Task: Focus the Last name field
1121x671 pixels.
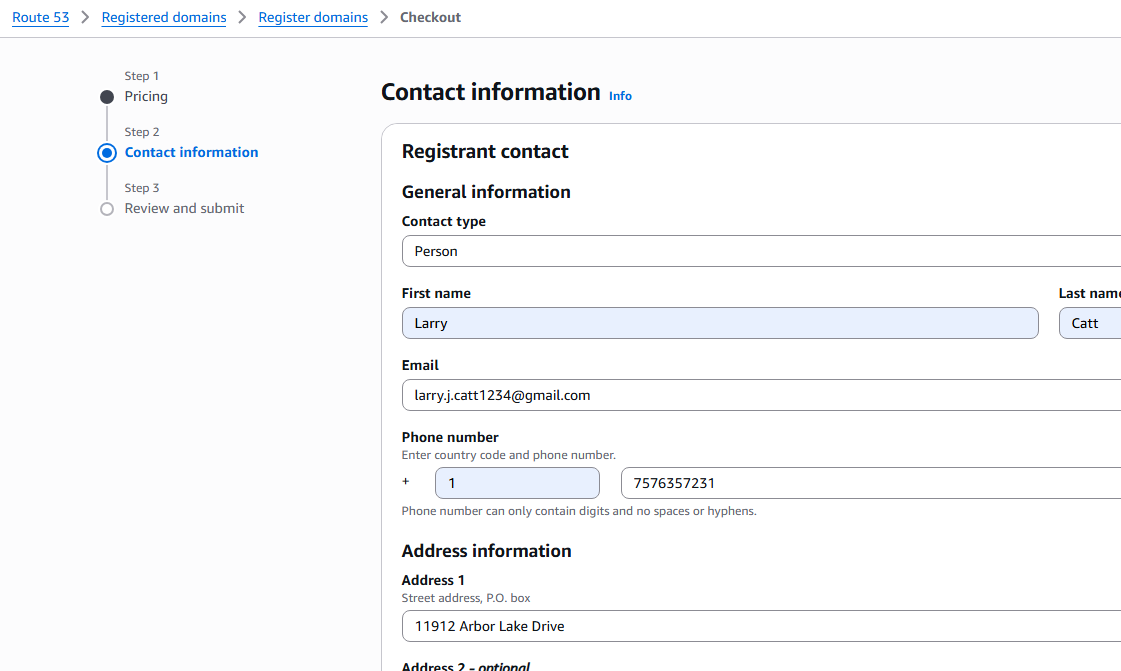Action: [1090, 323]
